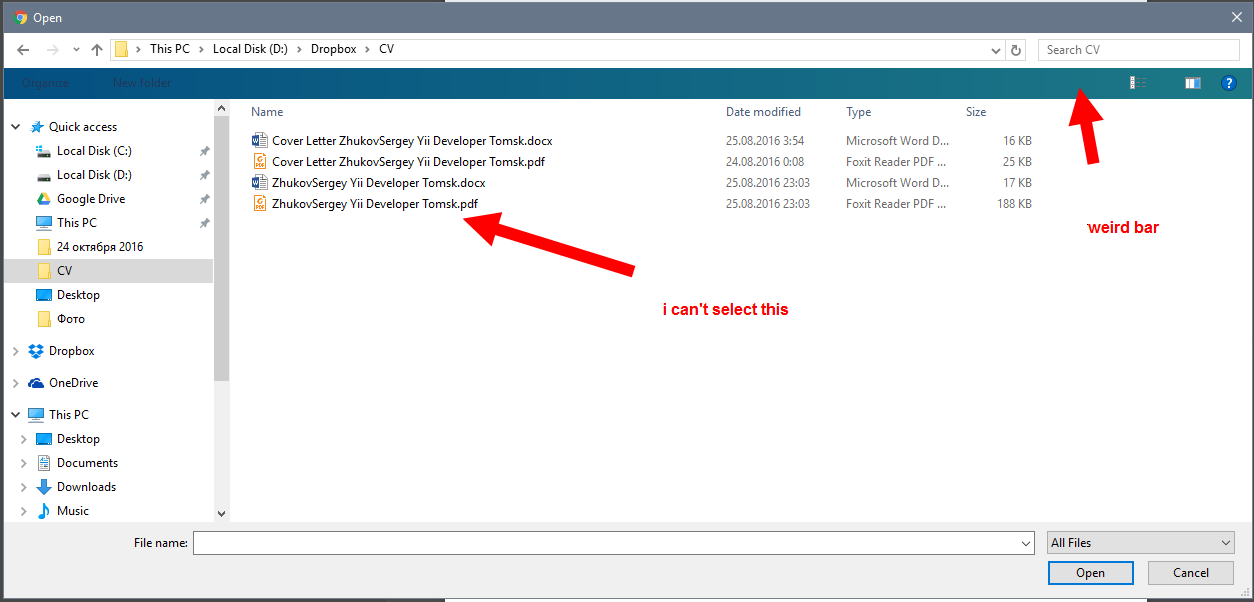Open Local Disk (C:) in sidebar
Screen dimensions: 1254x602
pyautogui.click(x=93, y=151)
